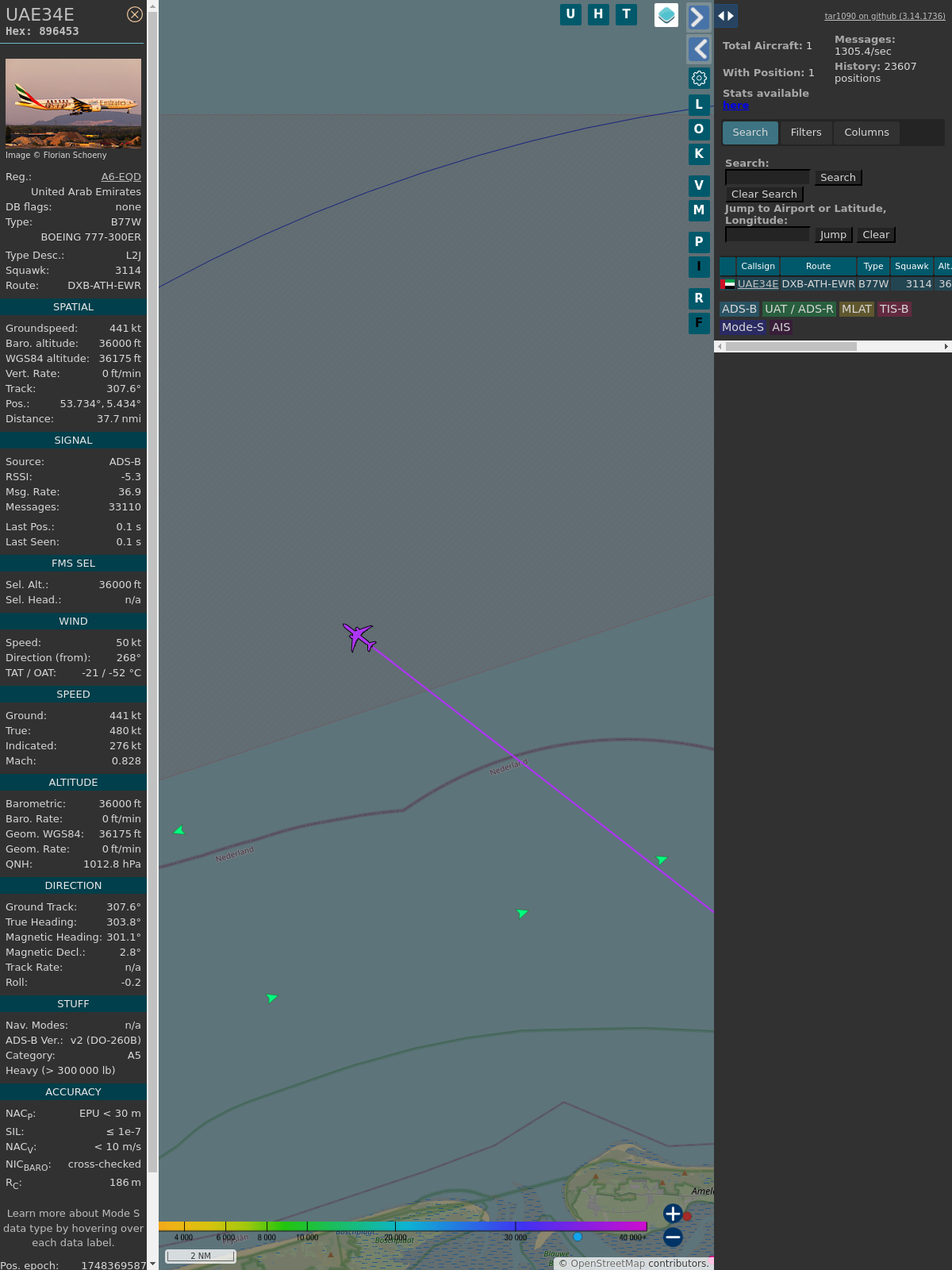The height and width of the screenshot is (1270, 952).
Task: Select the purple UAE34E aircraft on map
Action: point(359,637)
